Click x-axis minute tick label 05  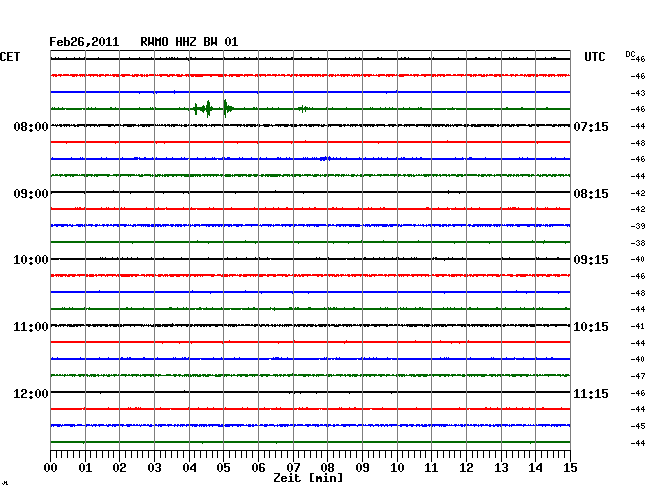click(223, 467)
